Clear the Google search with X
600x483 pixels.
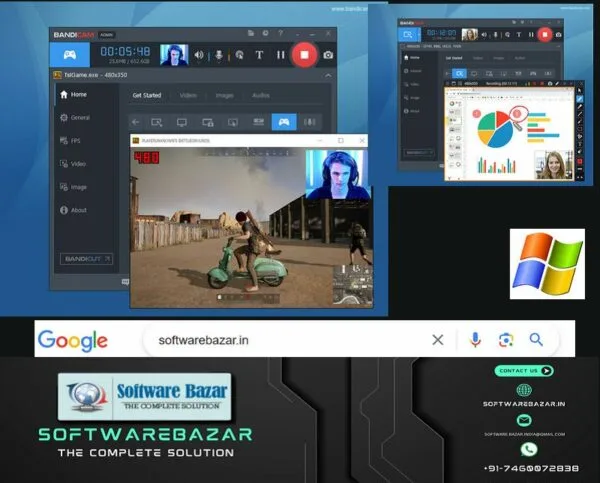click(x=438, y=339)
